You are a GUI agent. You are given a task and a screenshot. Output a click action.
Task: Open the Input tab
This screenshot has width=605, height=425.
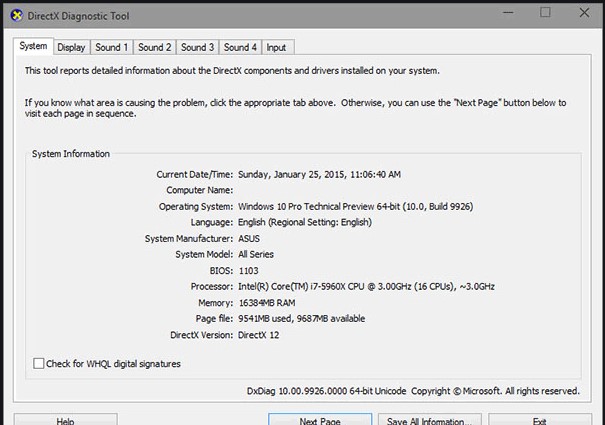coord(276,47)
